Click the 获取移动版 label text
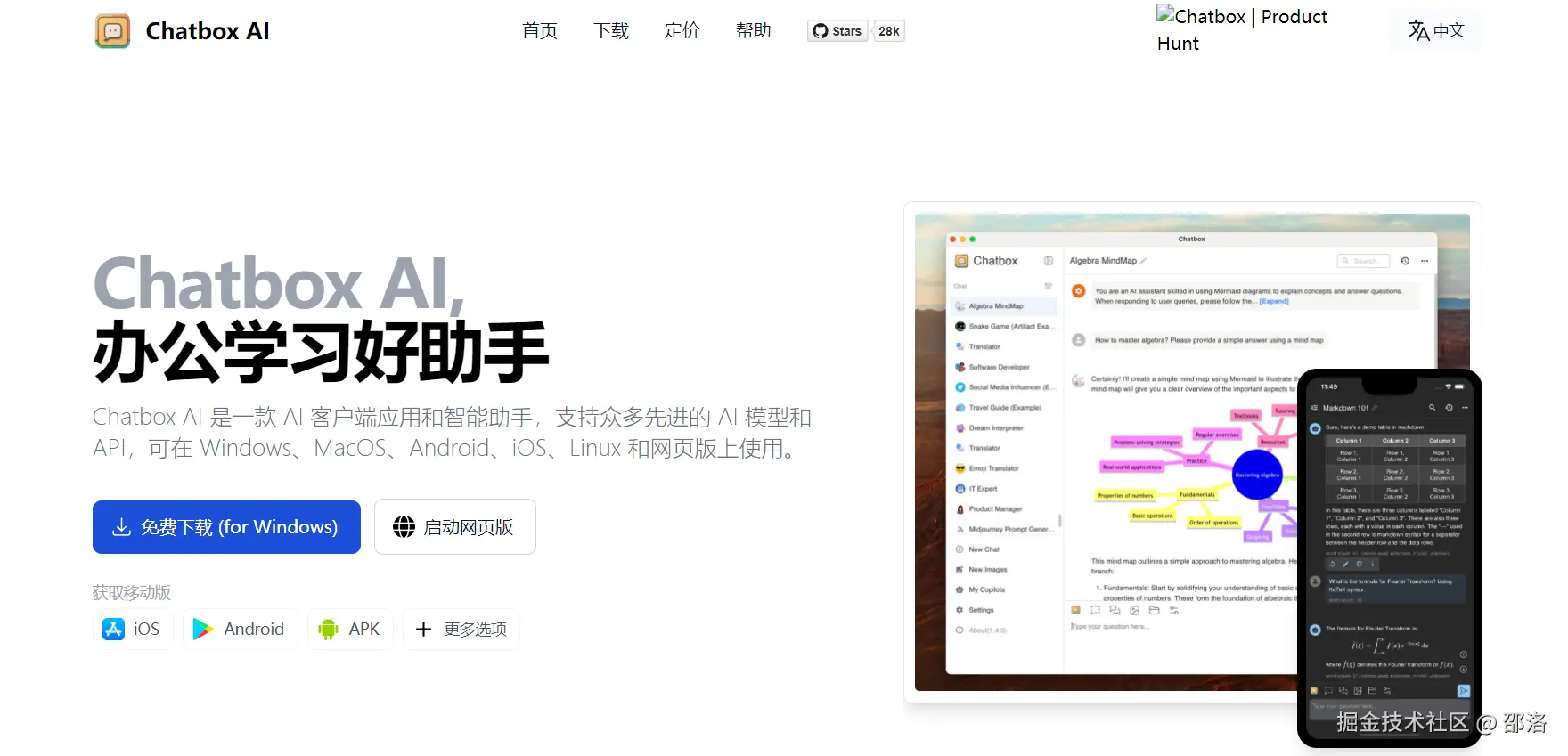The height and width of the screenshot is (756, 1568). point(132,593)
